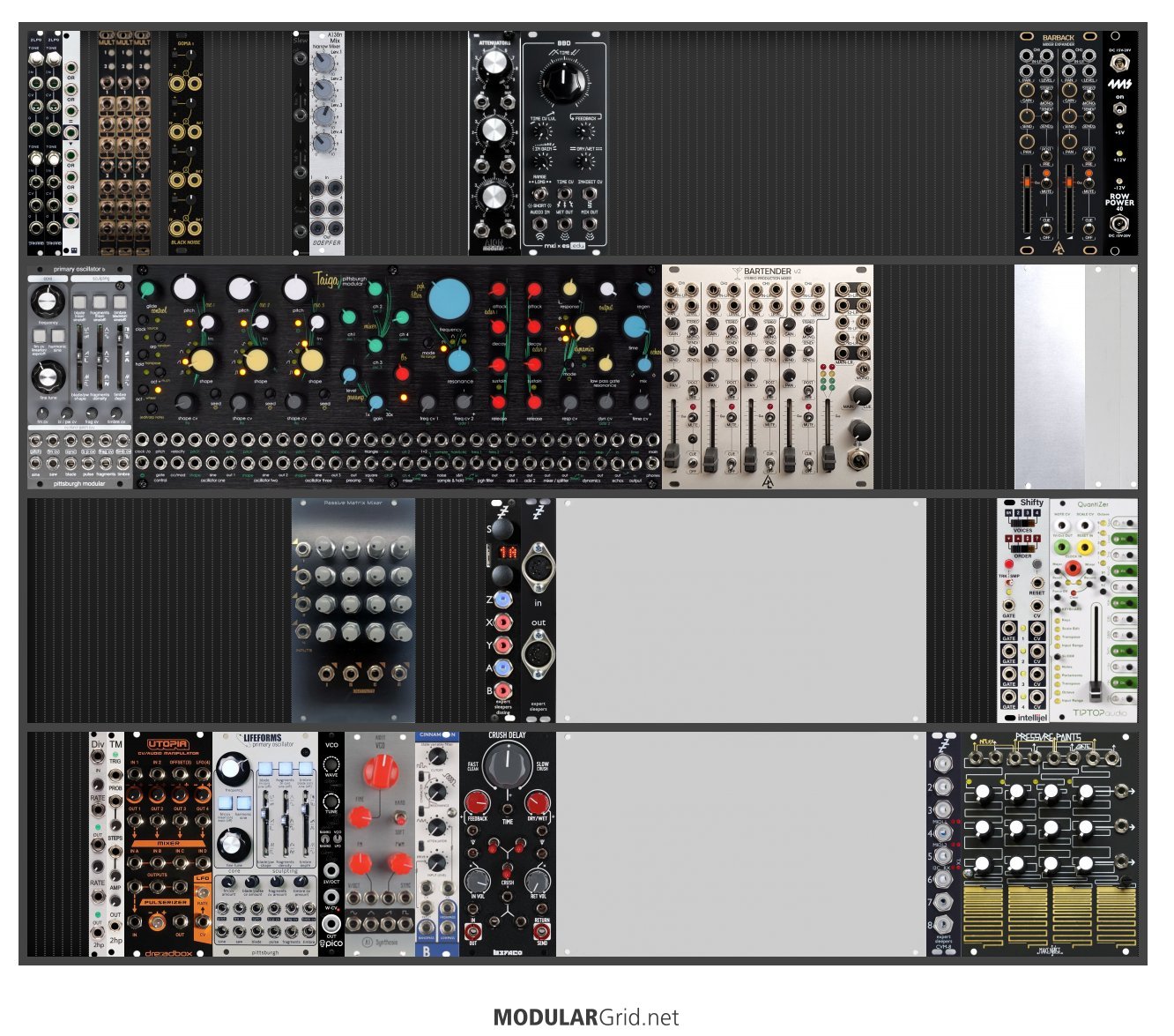
Task: Click the Expert Sleepers MIDI out socket
Action: pyautogui.click(x=538, y=653)
